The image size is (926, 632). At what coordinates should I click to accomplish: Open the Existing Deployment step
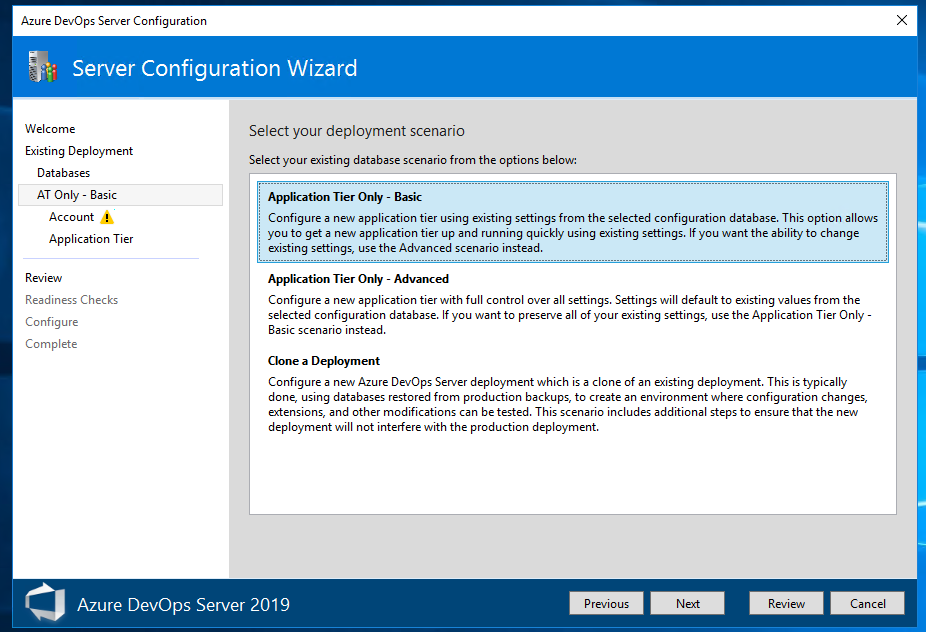(79, 151)
